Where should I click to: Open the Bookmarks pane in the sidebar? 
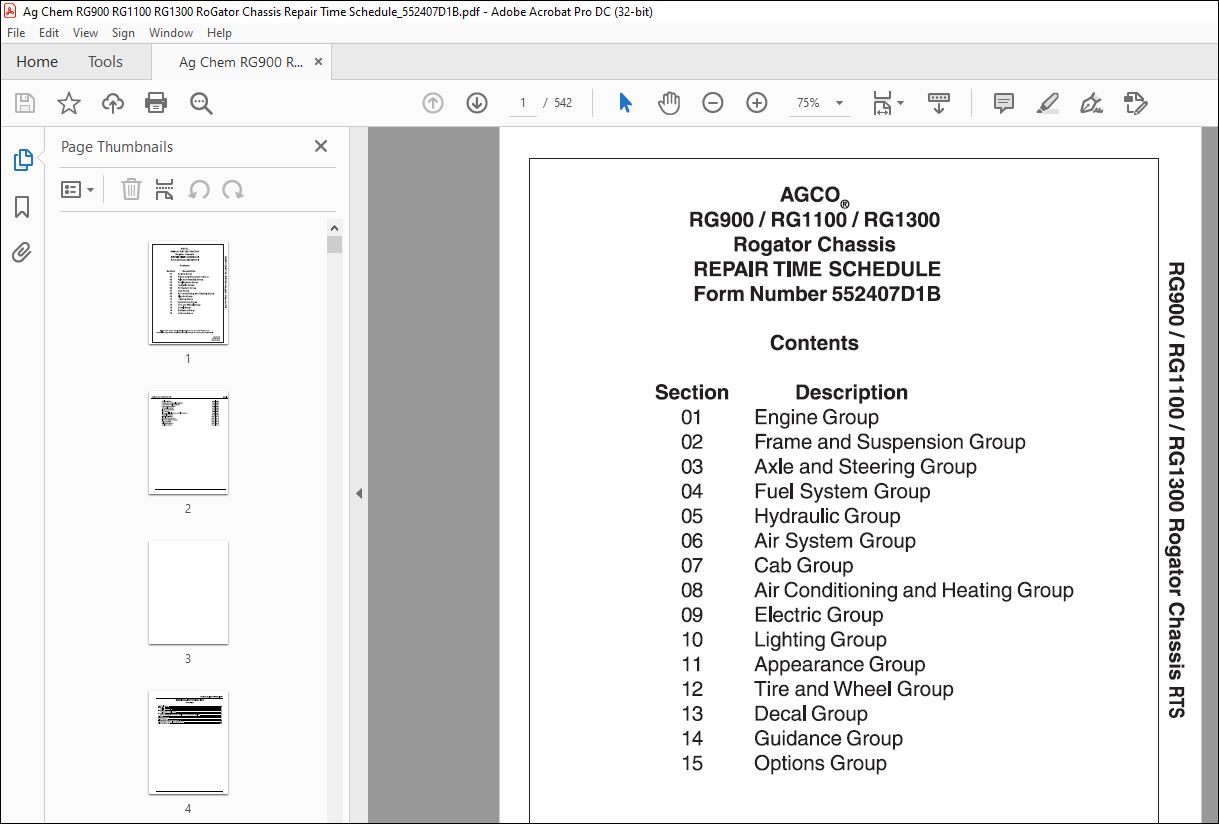pyautogui.click(x=22, y=207)
